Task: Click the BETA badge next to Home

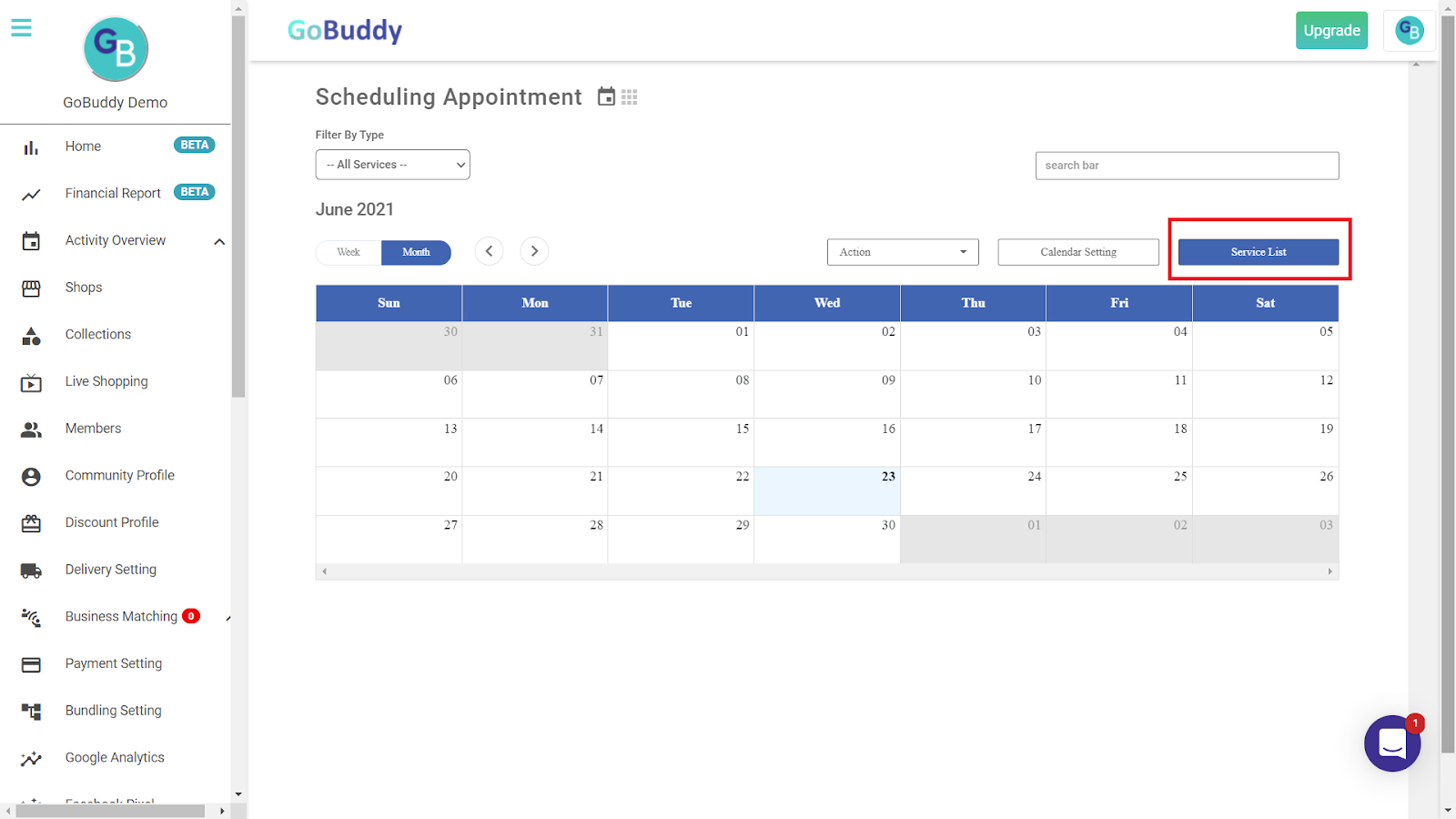Action: [x=195, y=145]
